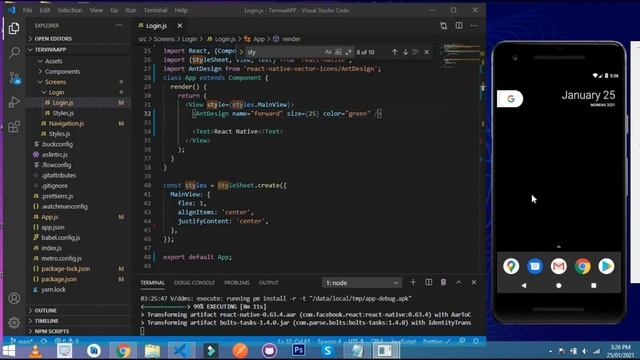This screenshot has width=640, height=360.
Task: Expand the Components folder
Action: [78, 71]
